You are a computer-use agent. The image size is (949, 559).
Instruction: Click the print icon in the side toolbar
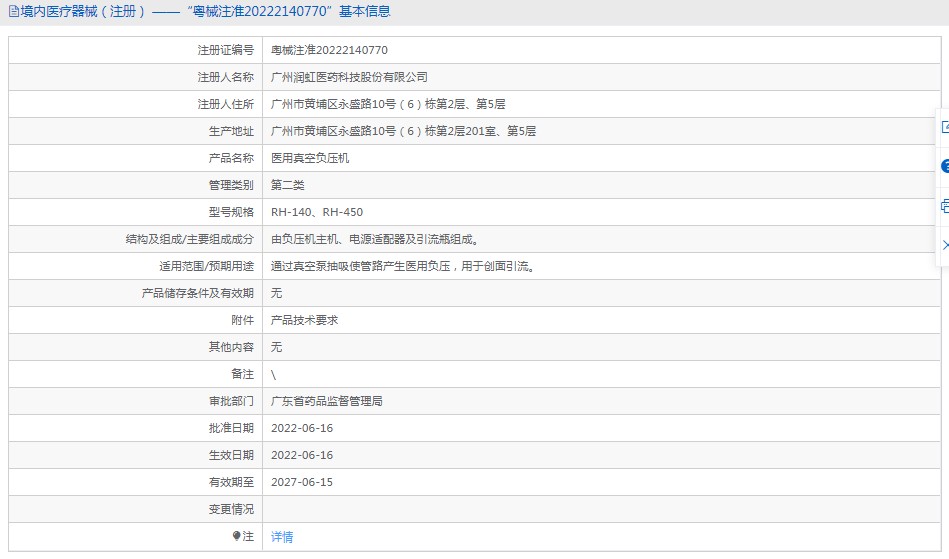945,206
